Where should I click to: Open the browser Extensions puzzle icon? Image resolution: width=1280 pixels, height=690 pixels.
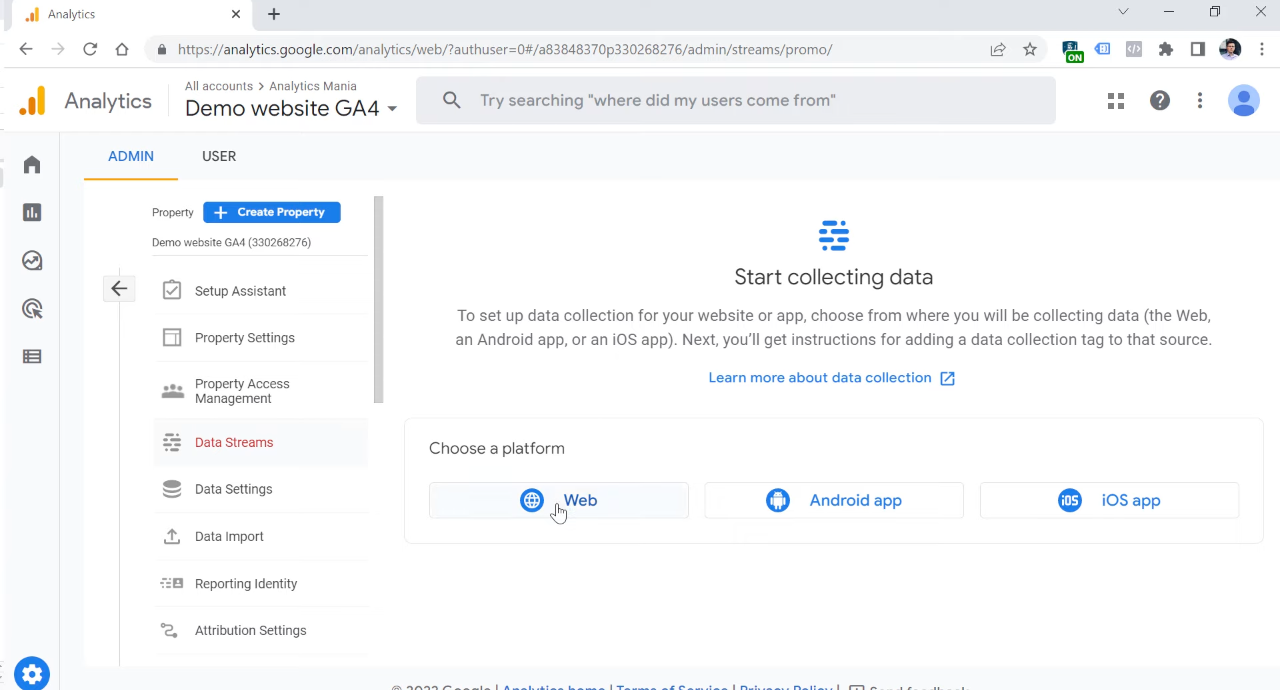point(1166,49)
